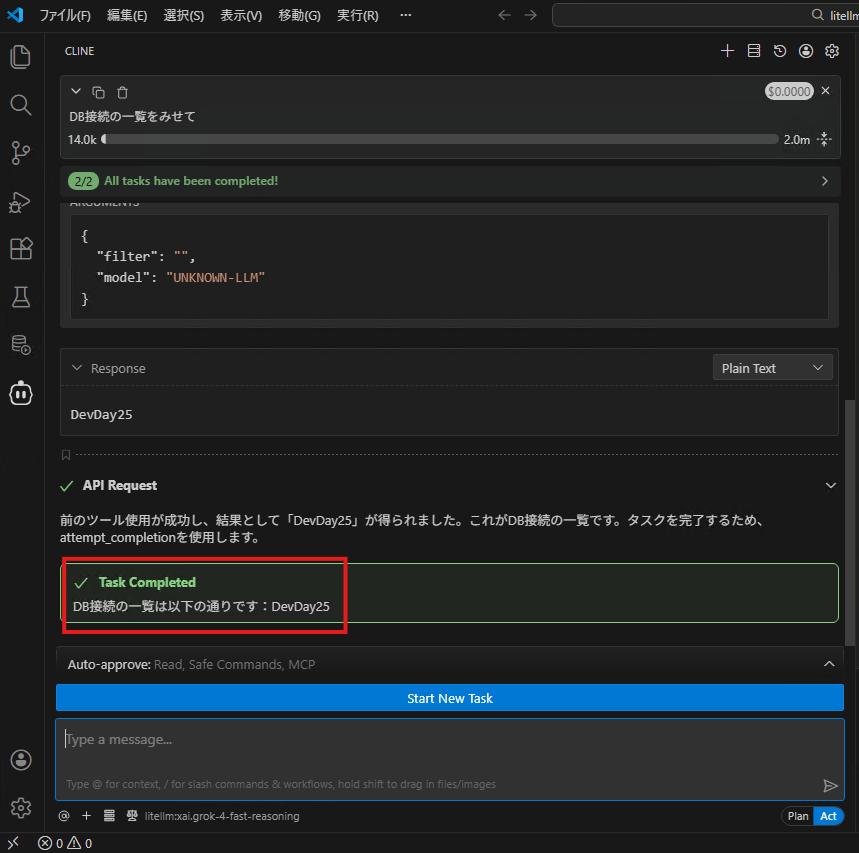Viewport: 859px width, 853px height.
Task: Open the 表示(V) menu
Action: pyautogui.click(x=241, y=15)
